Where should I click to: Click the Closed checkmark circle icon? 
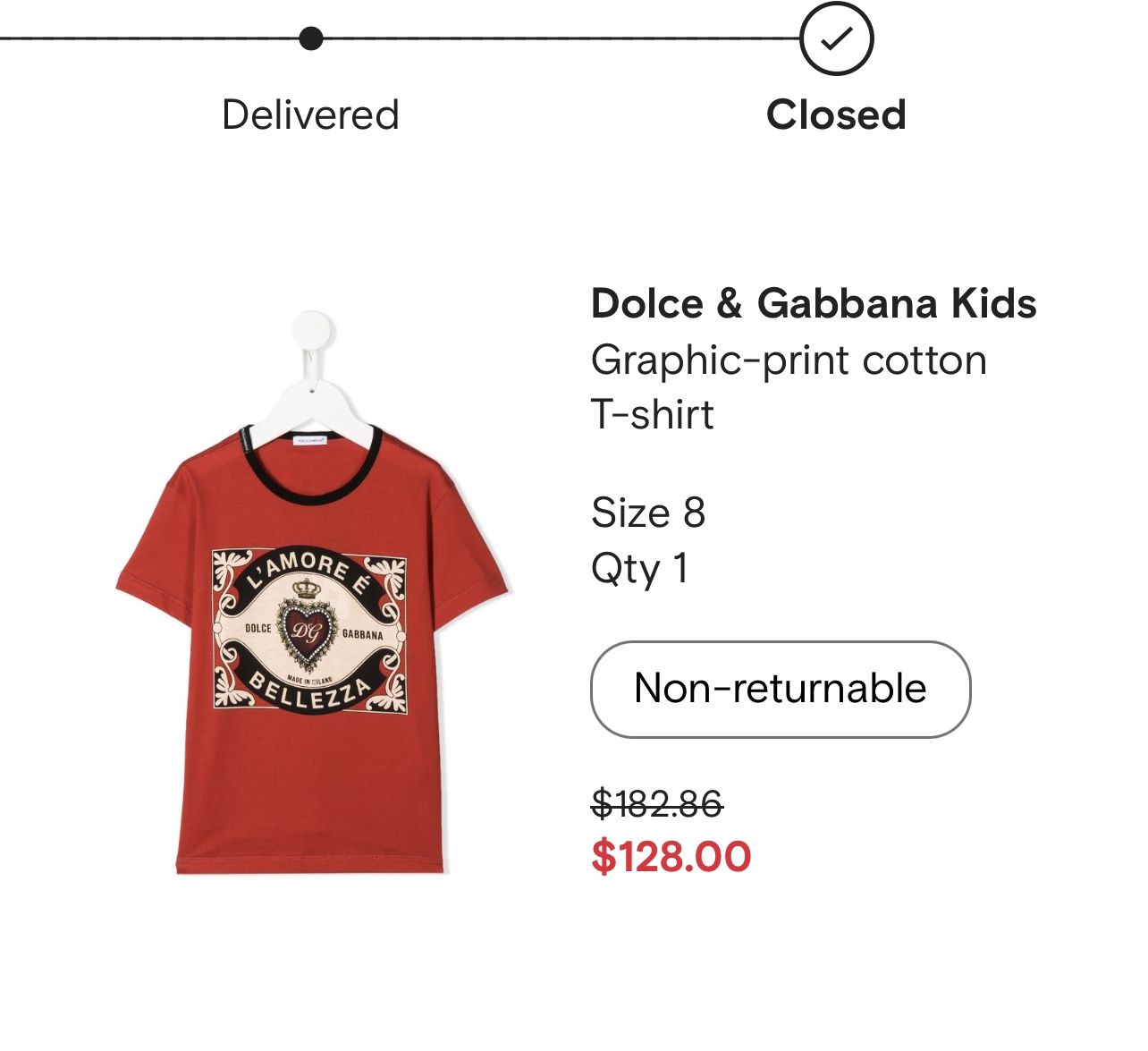[836, 39]
